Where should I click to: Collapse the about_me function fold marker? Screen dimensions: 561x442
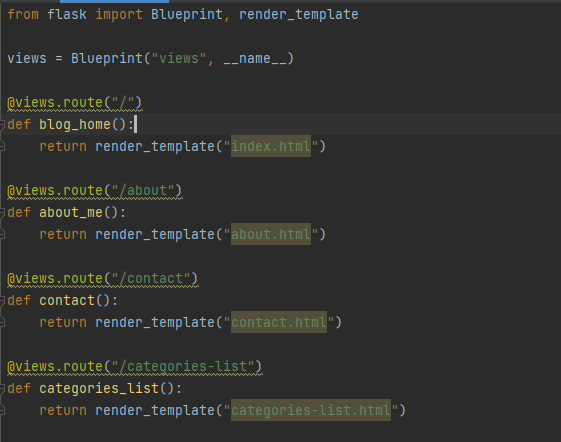point(2,213)
